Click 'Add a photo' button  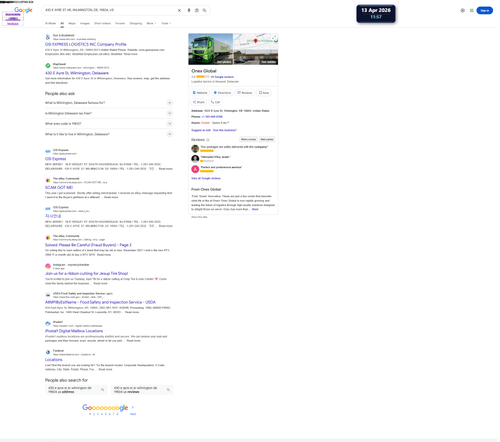pos(267,139)
